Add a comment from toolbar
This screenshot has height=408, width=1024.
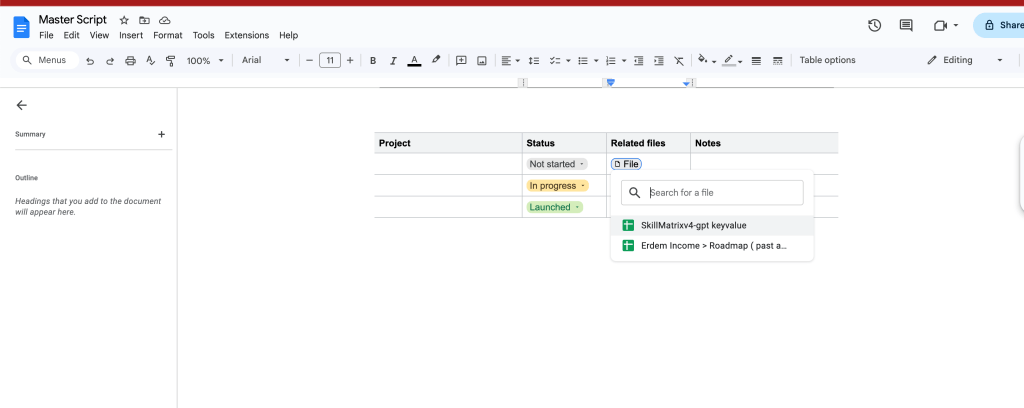coord(461,60)
